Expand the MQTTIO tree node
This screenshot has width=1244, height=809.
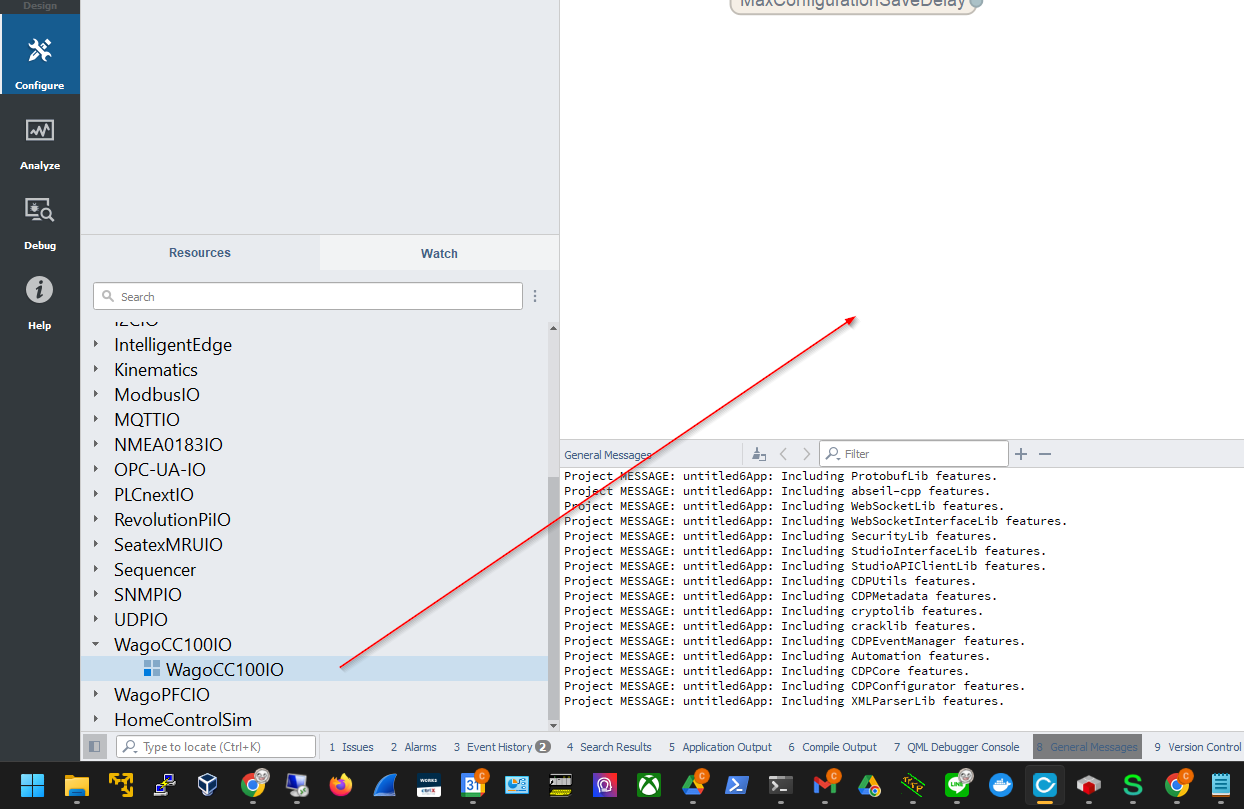pyautogui.click(x=96, y=419)
